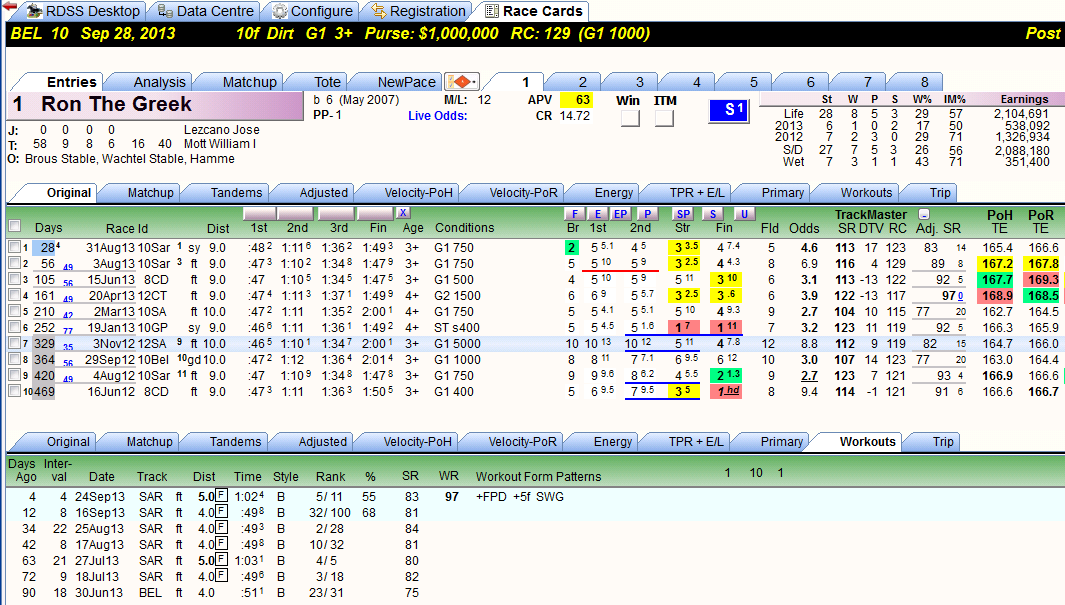Viewport: 1065px width, 605px height.
Task: Tick the Win checkbox
Action: (630, 118)
